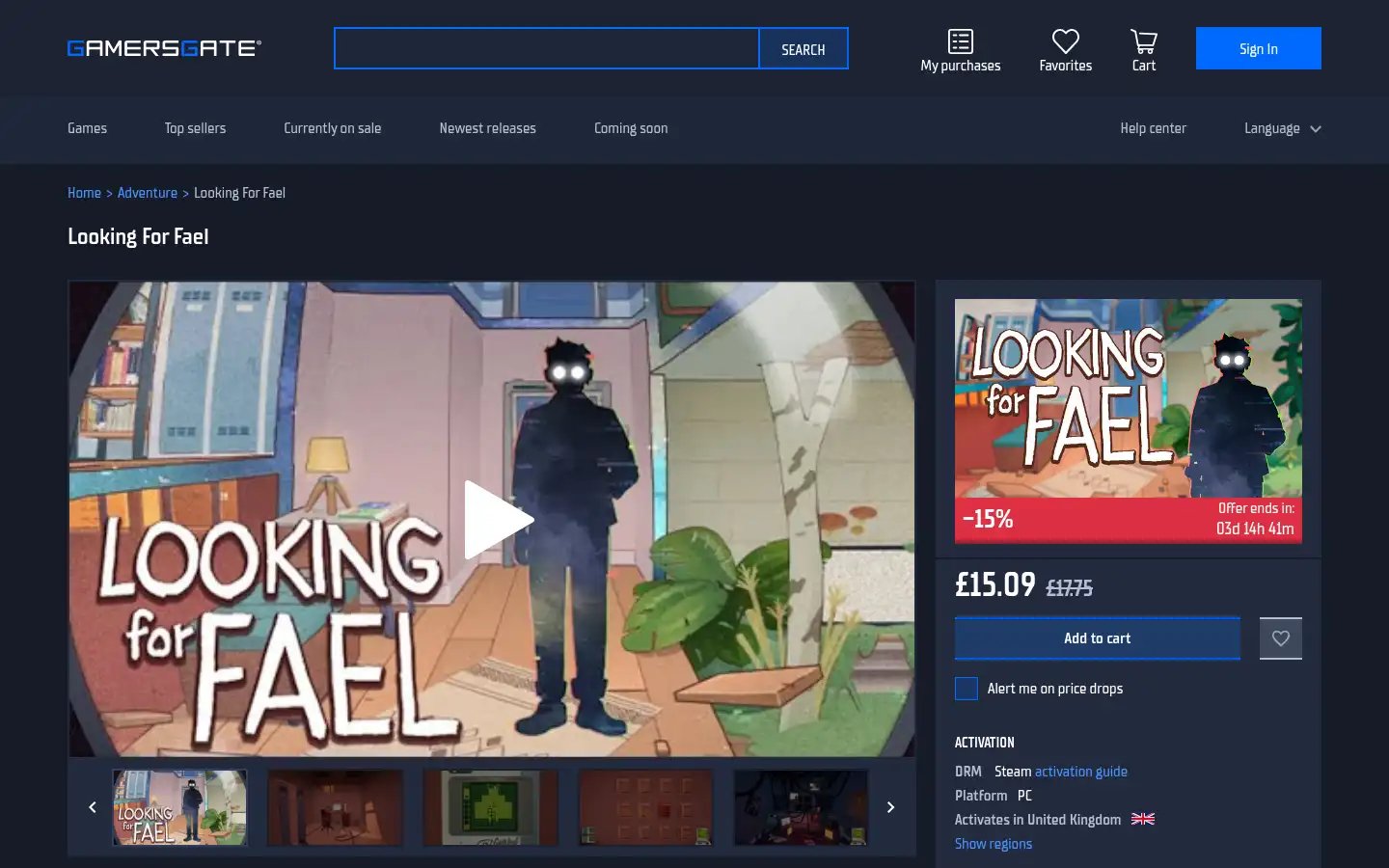The height and width of the screenshot is (868, 1389).
Task: Click the struck-through £17.75 price
Action: [x=1070, y=588]
